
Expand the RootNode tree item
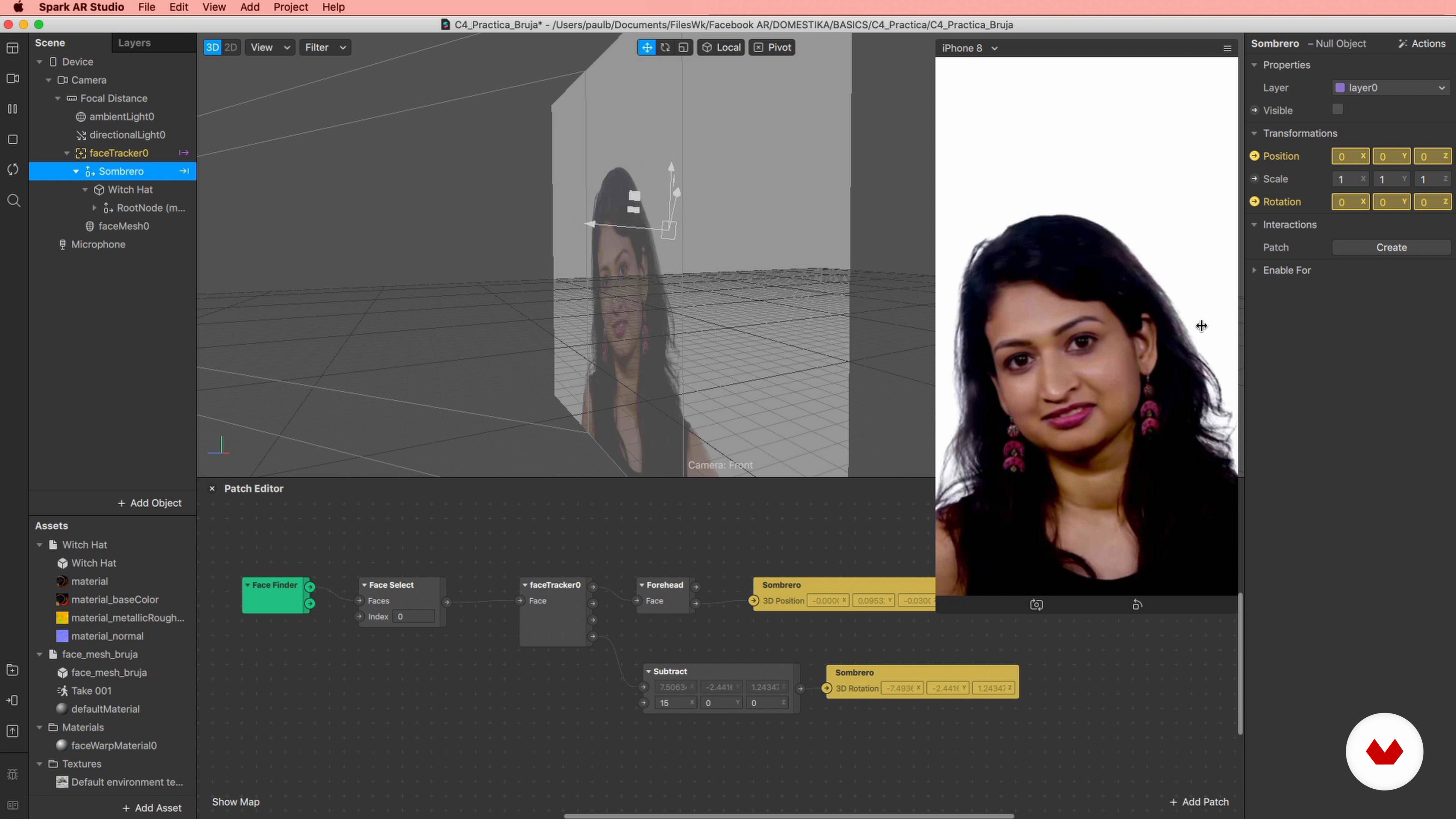94,208
